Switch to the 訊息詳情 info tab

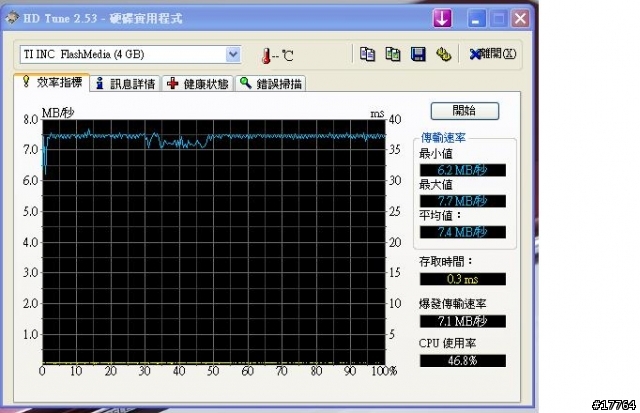point(125,84)
